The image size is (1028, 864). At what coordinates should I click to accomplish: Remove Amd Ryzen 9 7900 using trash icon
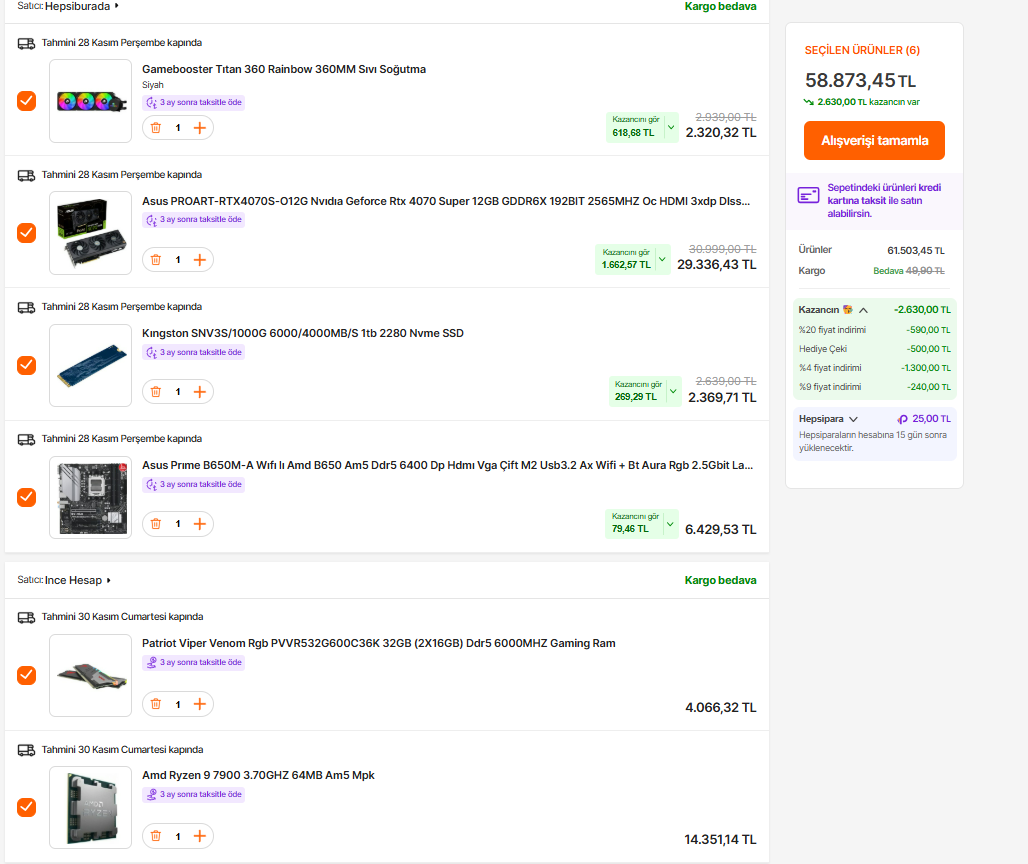pos(155,836)
